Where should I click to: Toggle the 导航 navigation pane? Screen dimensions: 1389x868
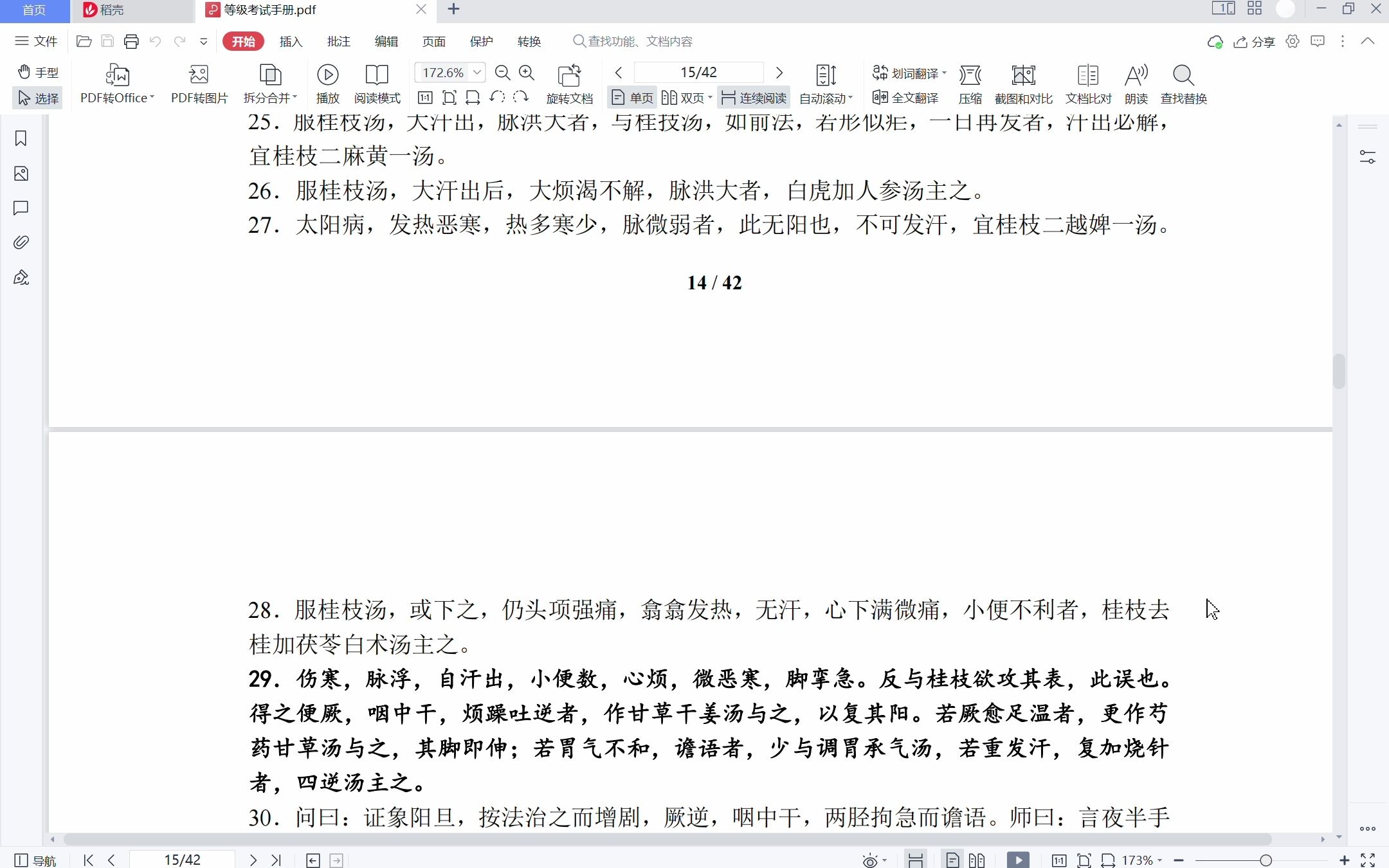pyautogui.click(x=35, y=860)
